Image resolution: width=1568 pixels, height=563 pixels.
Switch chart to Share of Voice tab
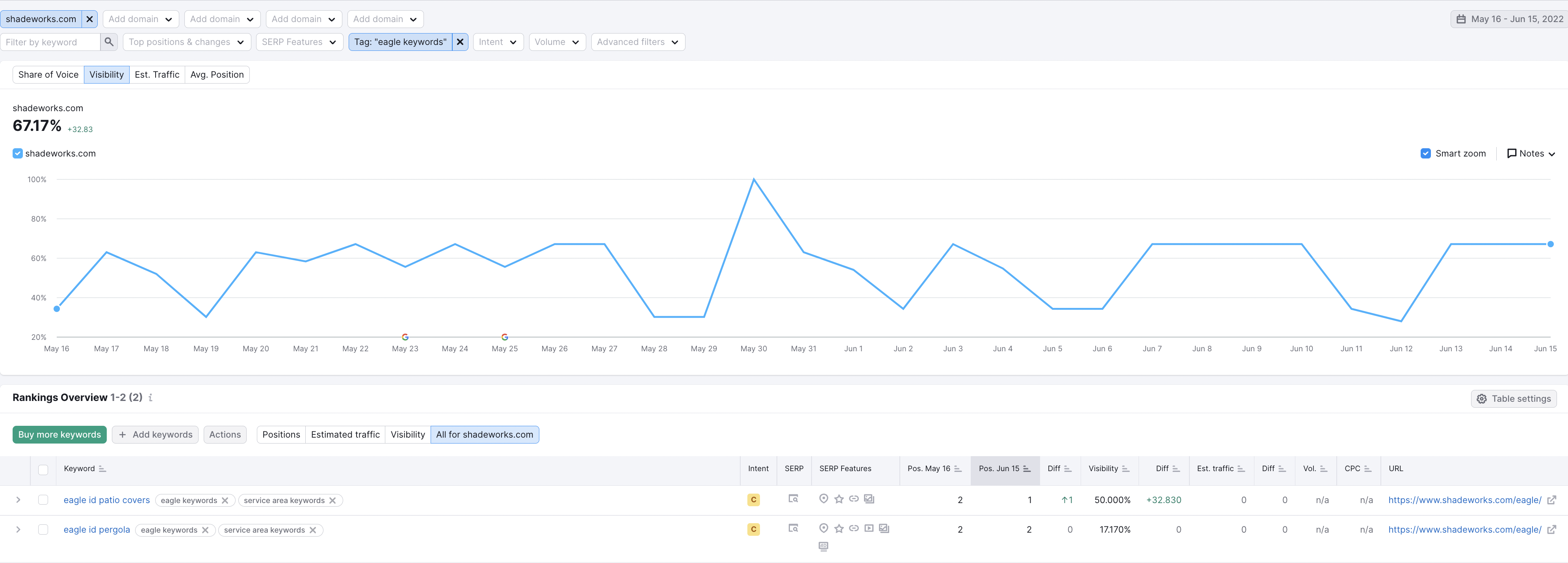(48, 75)
